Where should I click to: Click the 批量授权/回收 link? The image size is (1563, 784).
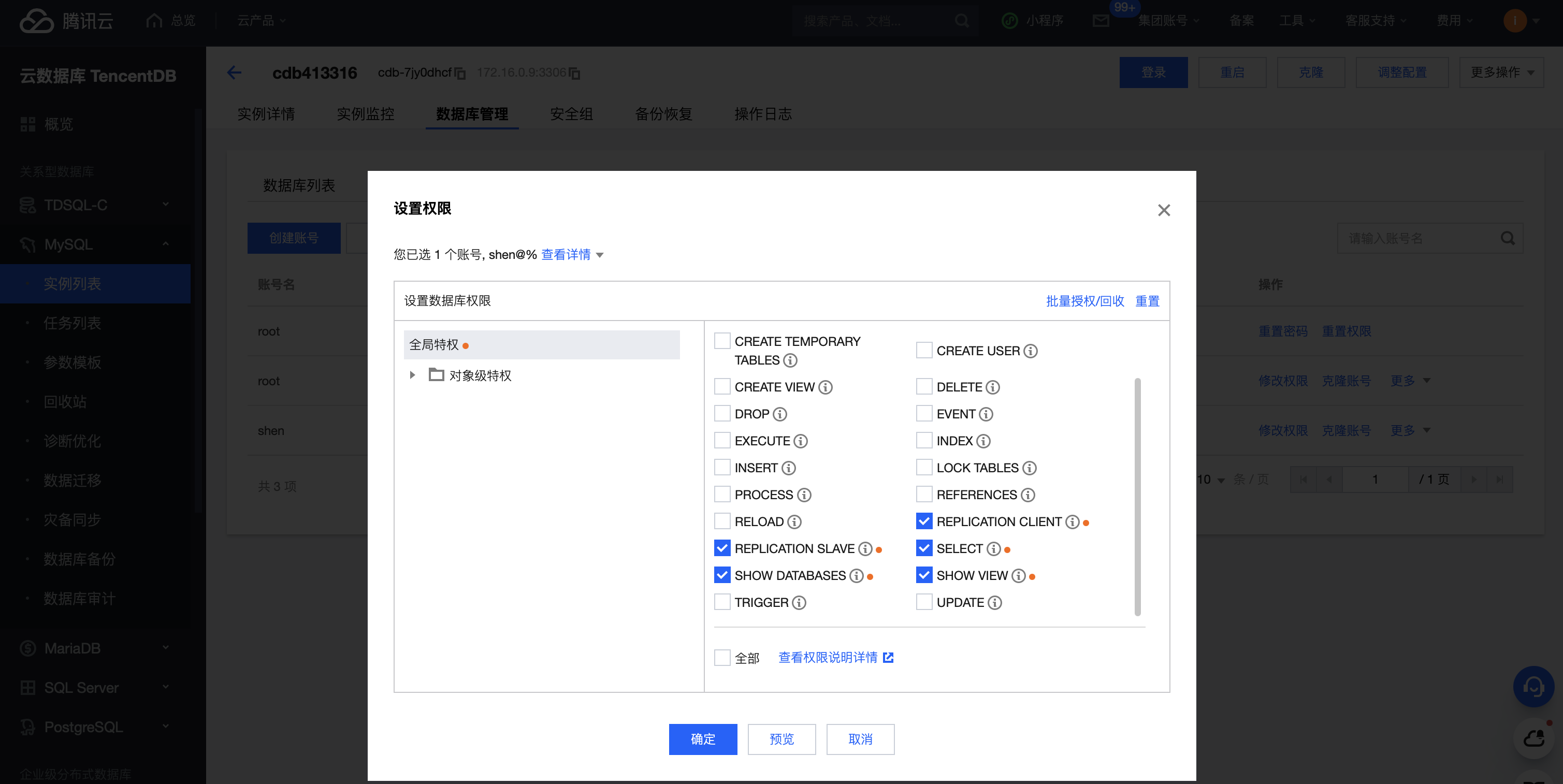(x=1085, y=301)
